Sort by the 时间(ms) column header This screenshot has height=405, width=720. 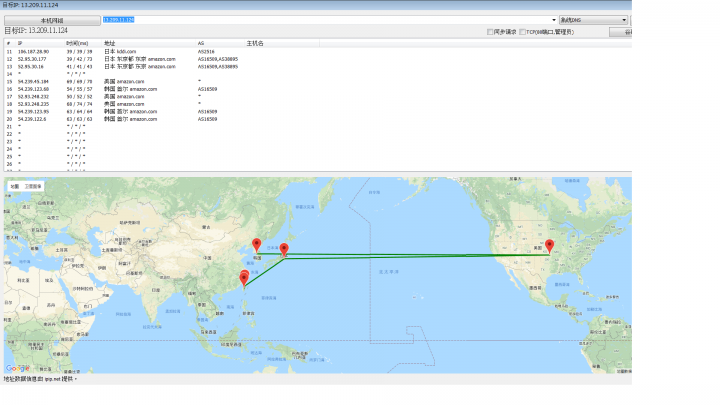(77, 43)
